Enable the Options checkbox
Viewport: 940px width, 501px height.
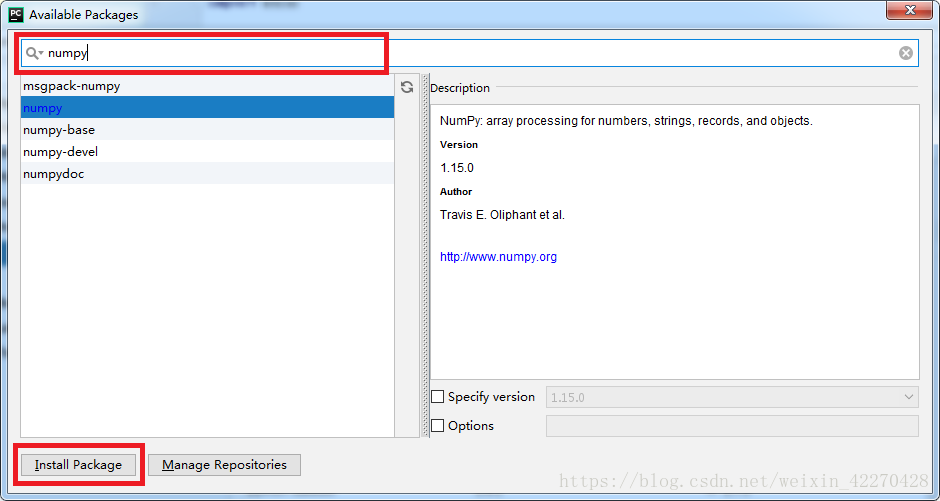[x=438, y=425]
